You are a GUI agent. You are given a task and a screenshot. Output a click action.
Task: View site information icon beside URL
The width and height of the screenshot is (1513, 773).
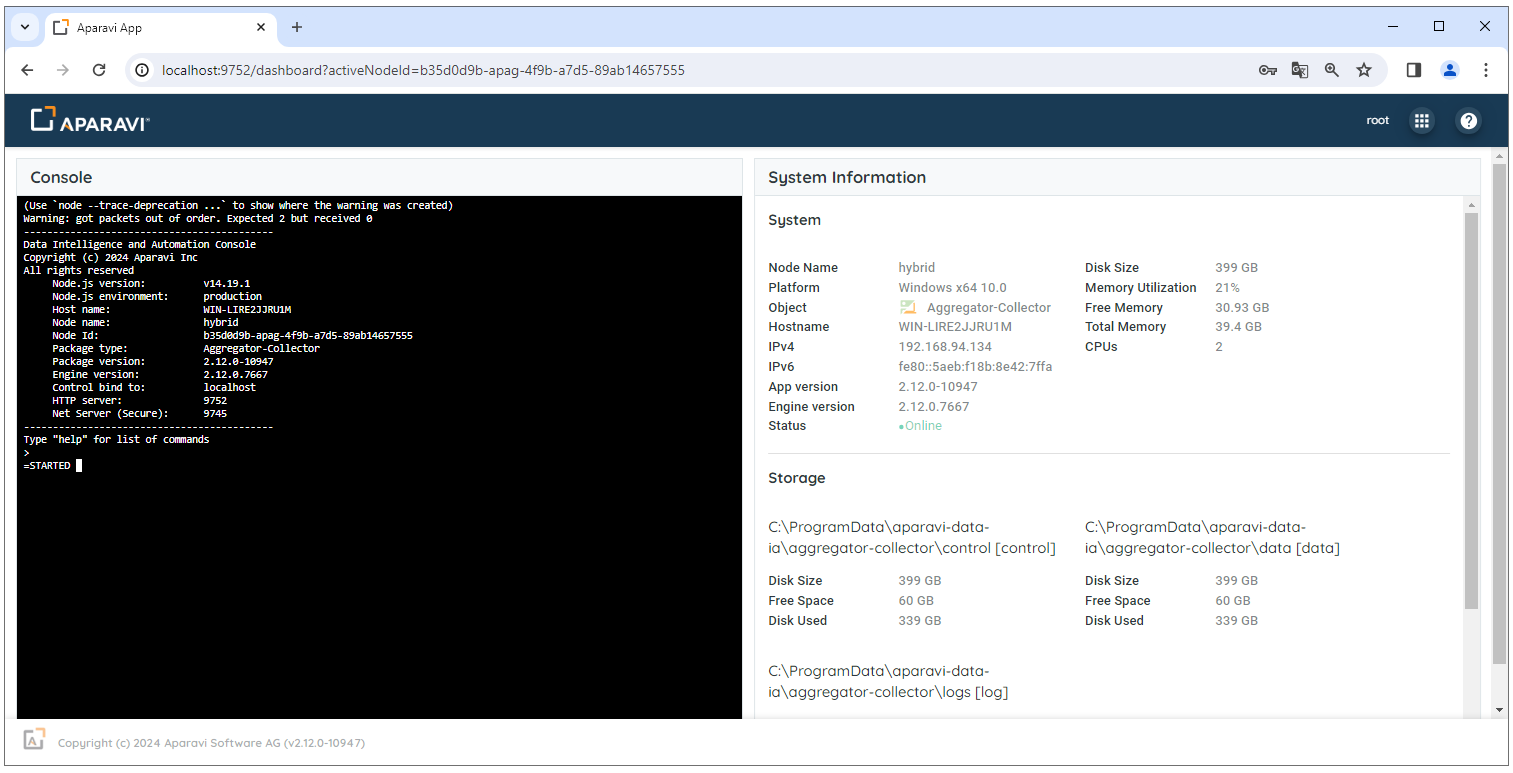[143, 70]
